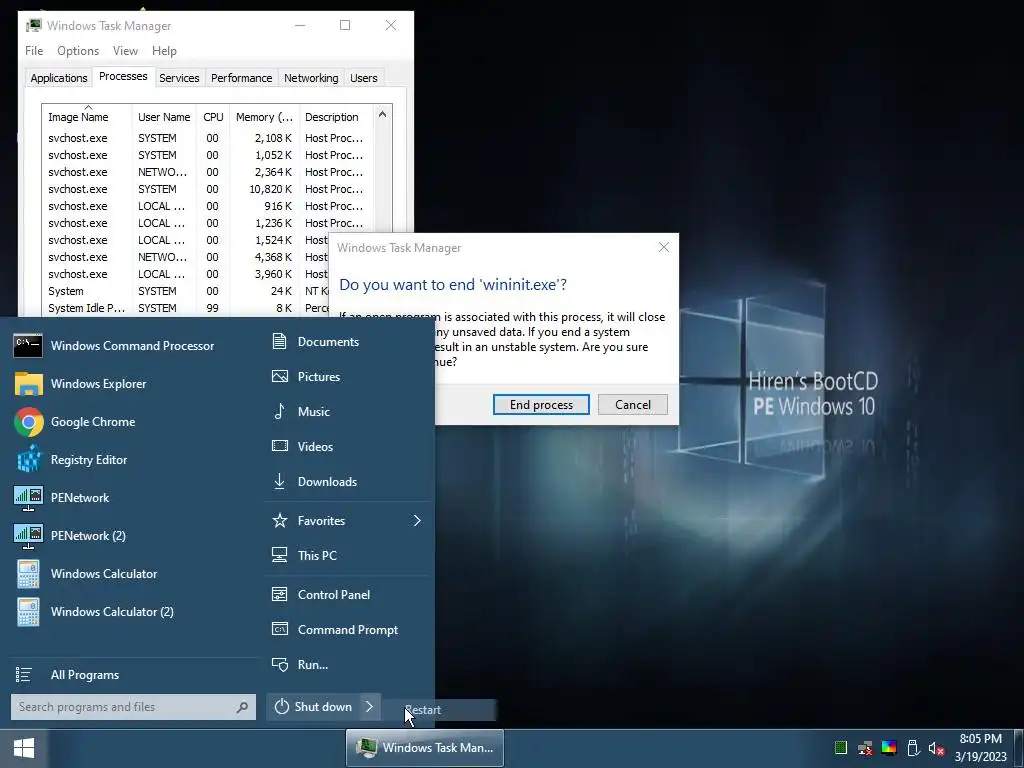Viewport: 1024px width, 768px height.
Task: Click the green square tray icon
Action: tap(840, 748)
